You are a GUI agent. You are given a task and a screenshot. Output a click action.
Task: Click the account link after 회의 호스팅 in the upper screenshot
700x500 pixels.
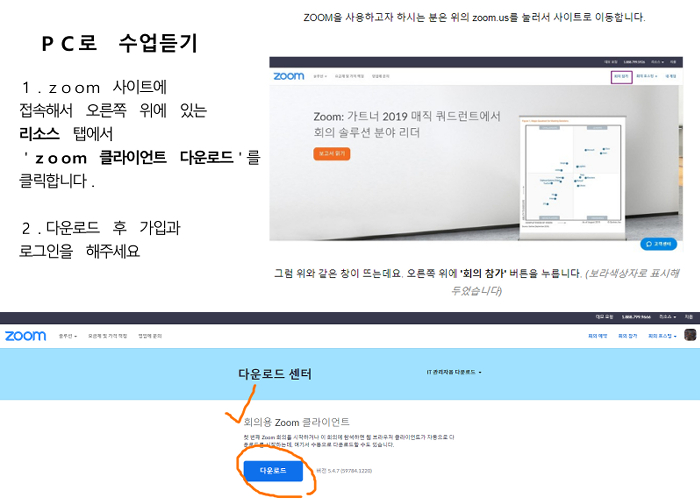(671, 76)
